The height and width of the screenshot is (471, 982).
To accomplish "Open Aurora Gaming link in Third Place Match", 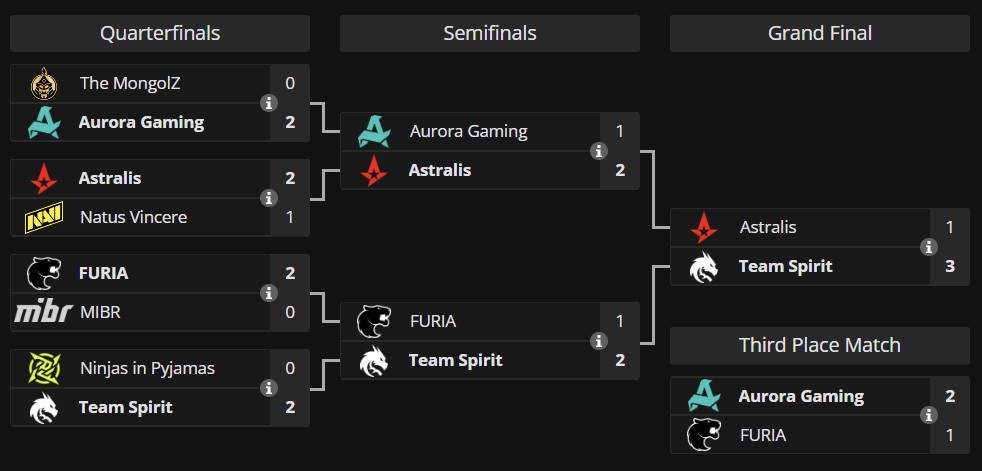I will (x=801, y=396).
